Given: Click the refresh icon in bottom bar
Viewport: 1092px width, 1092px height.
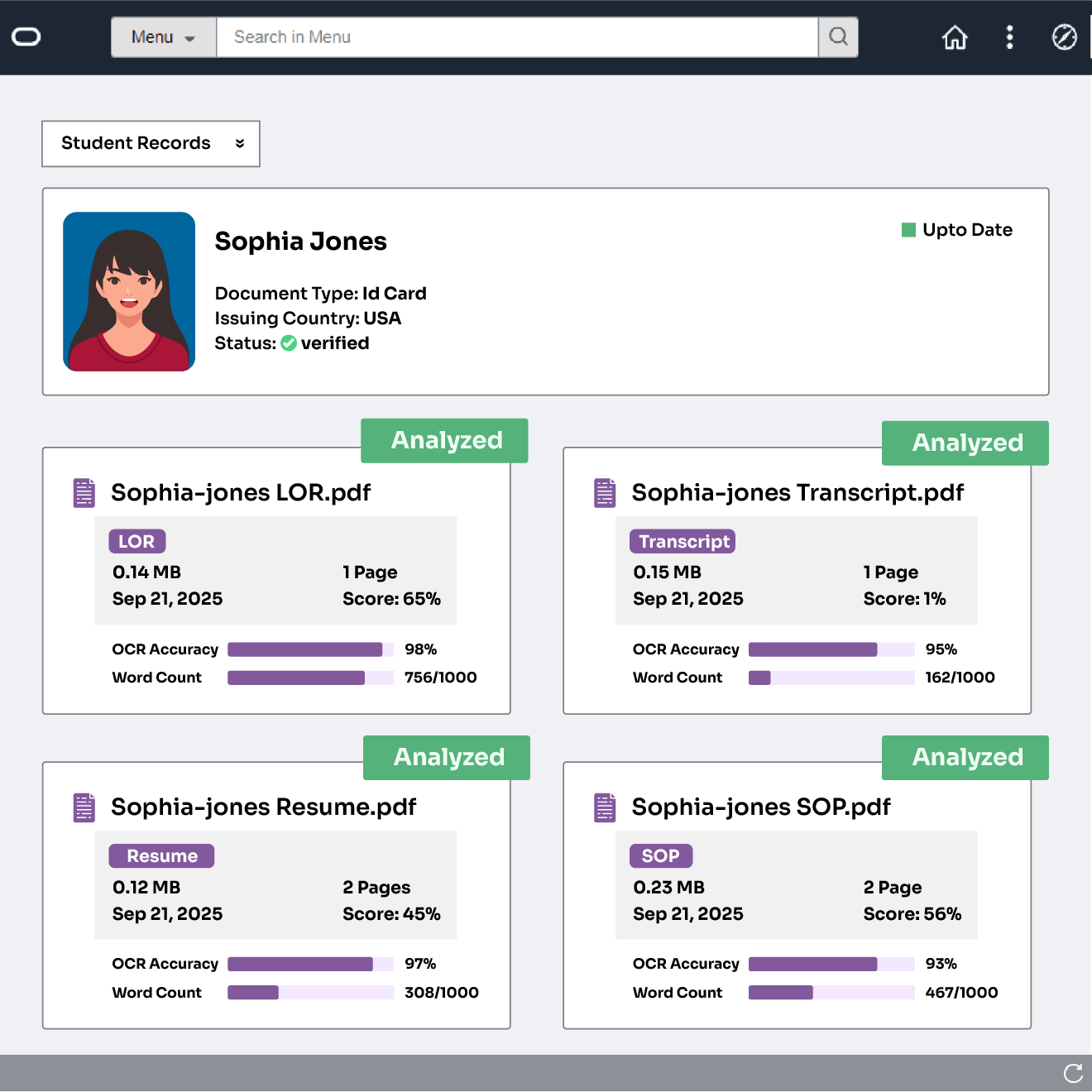Looking at the screenshot, I should coord(1073,1073).
